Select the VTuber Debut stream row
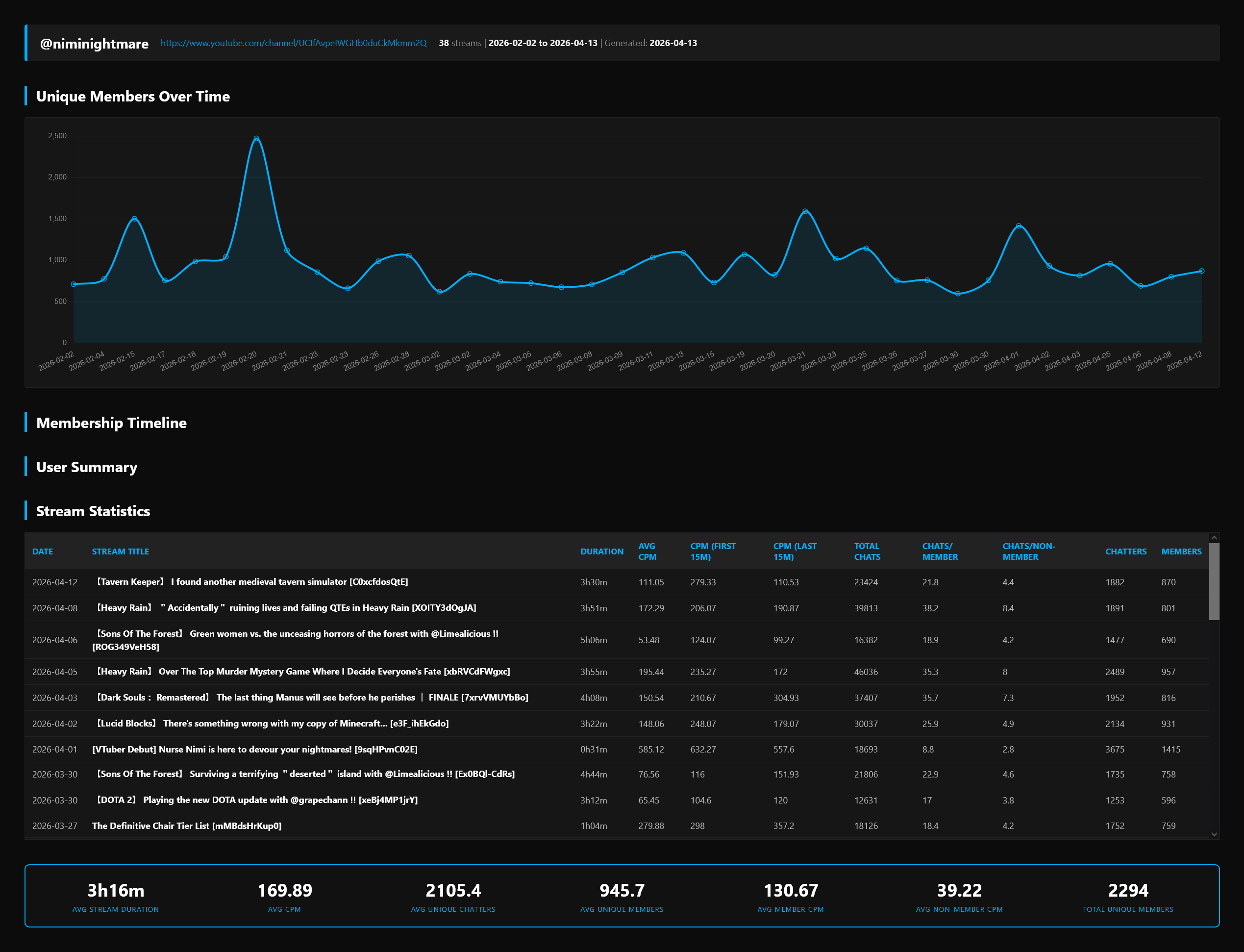 click(x=254, y=749)
